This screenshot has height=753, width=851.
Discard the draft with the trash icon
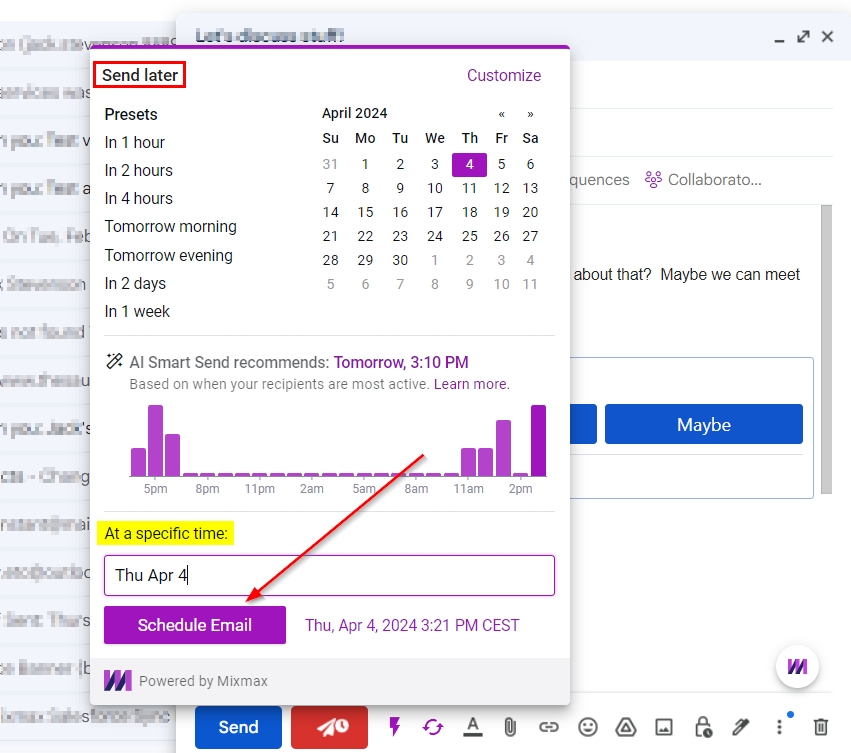[820, 727]
